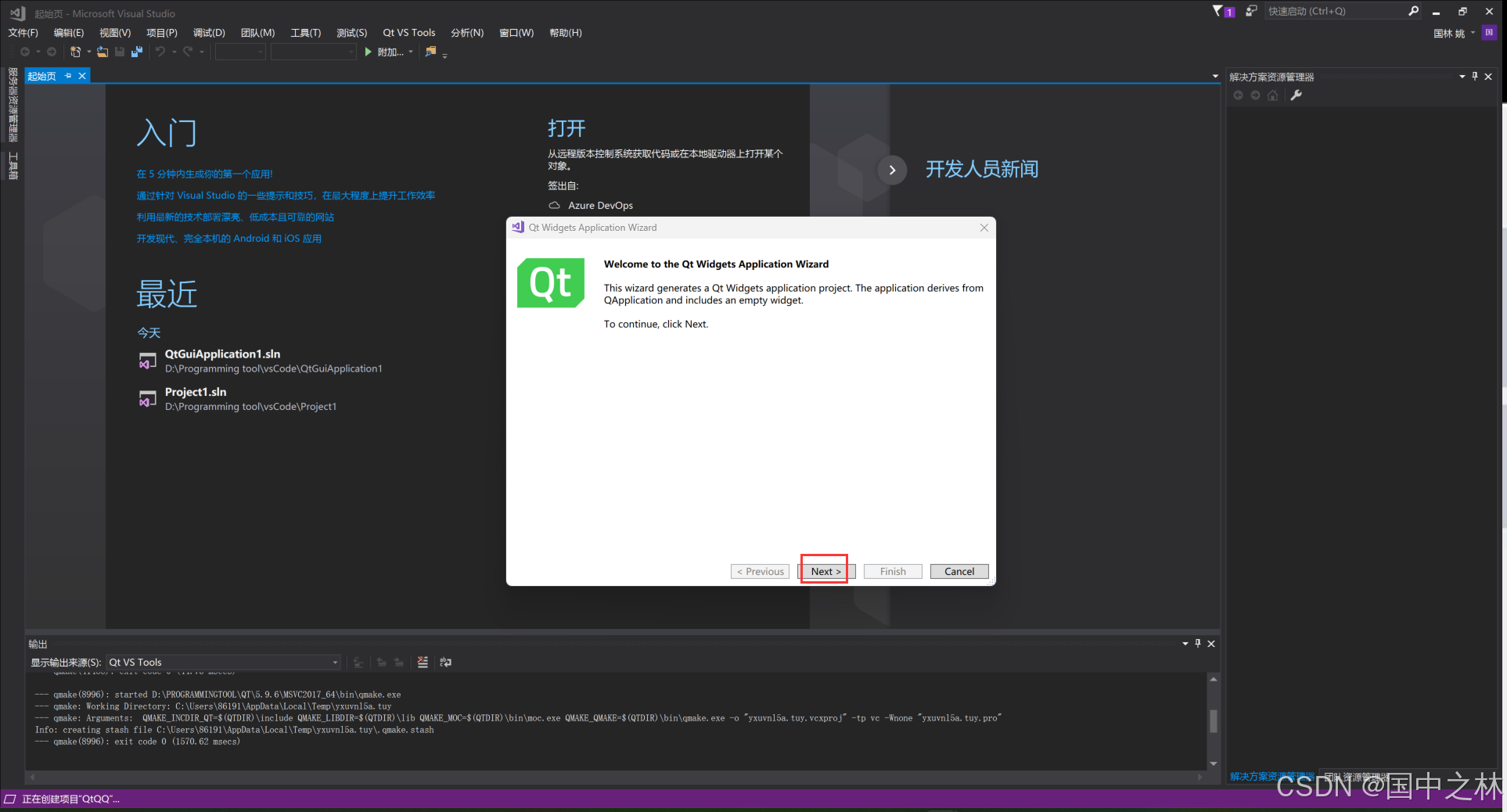The width and height of the screenshot is (1507, 812).
Task: Click the purple account avatar icon
Action: [x=1489, y=33]
